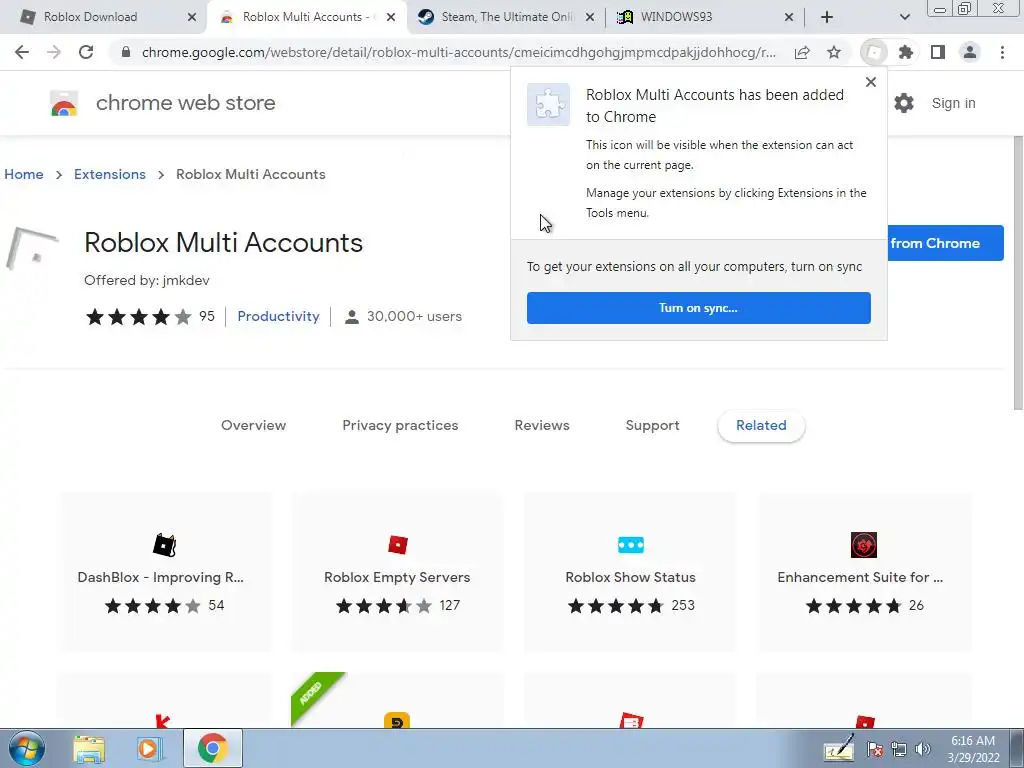This screenshot has height=768, width=1024.
Task: Click the address bar URL
Action: (x=458, y=52)
